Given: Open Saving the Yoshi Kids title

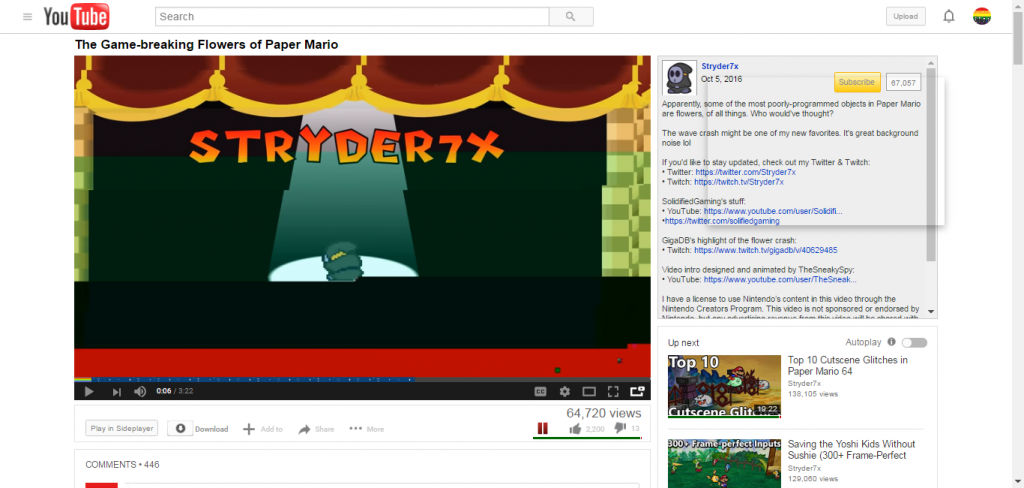Looking at the screenshot, I should 852,449.
